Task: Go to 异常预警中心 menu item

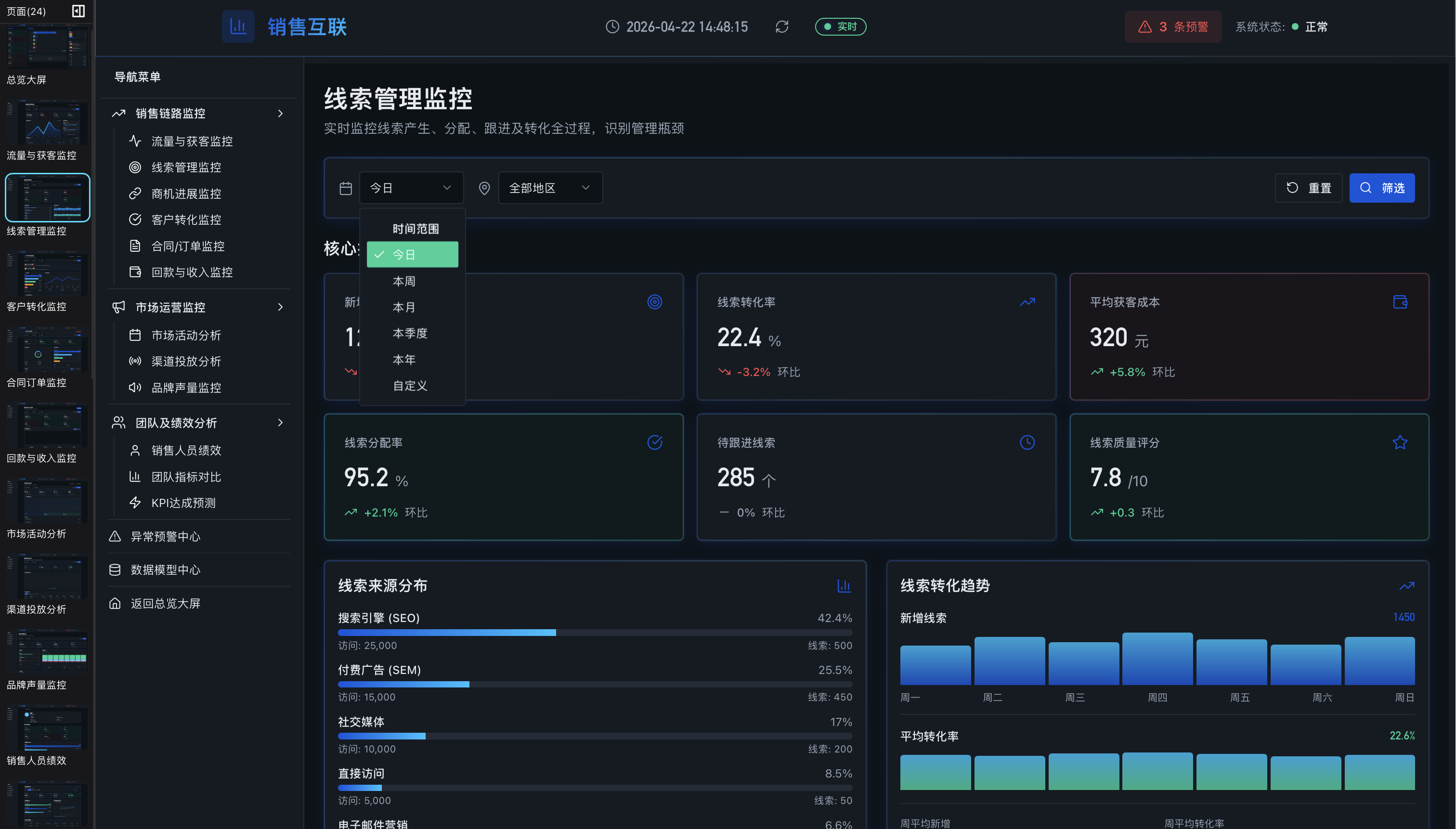Action: point(165,536)
